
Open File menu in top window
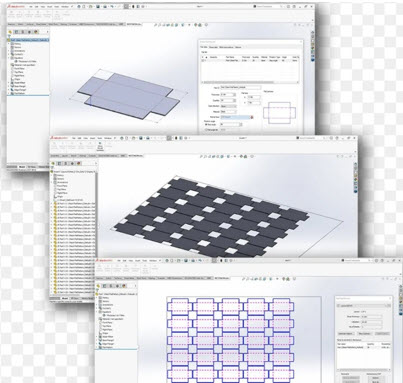(30, 6)
